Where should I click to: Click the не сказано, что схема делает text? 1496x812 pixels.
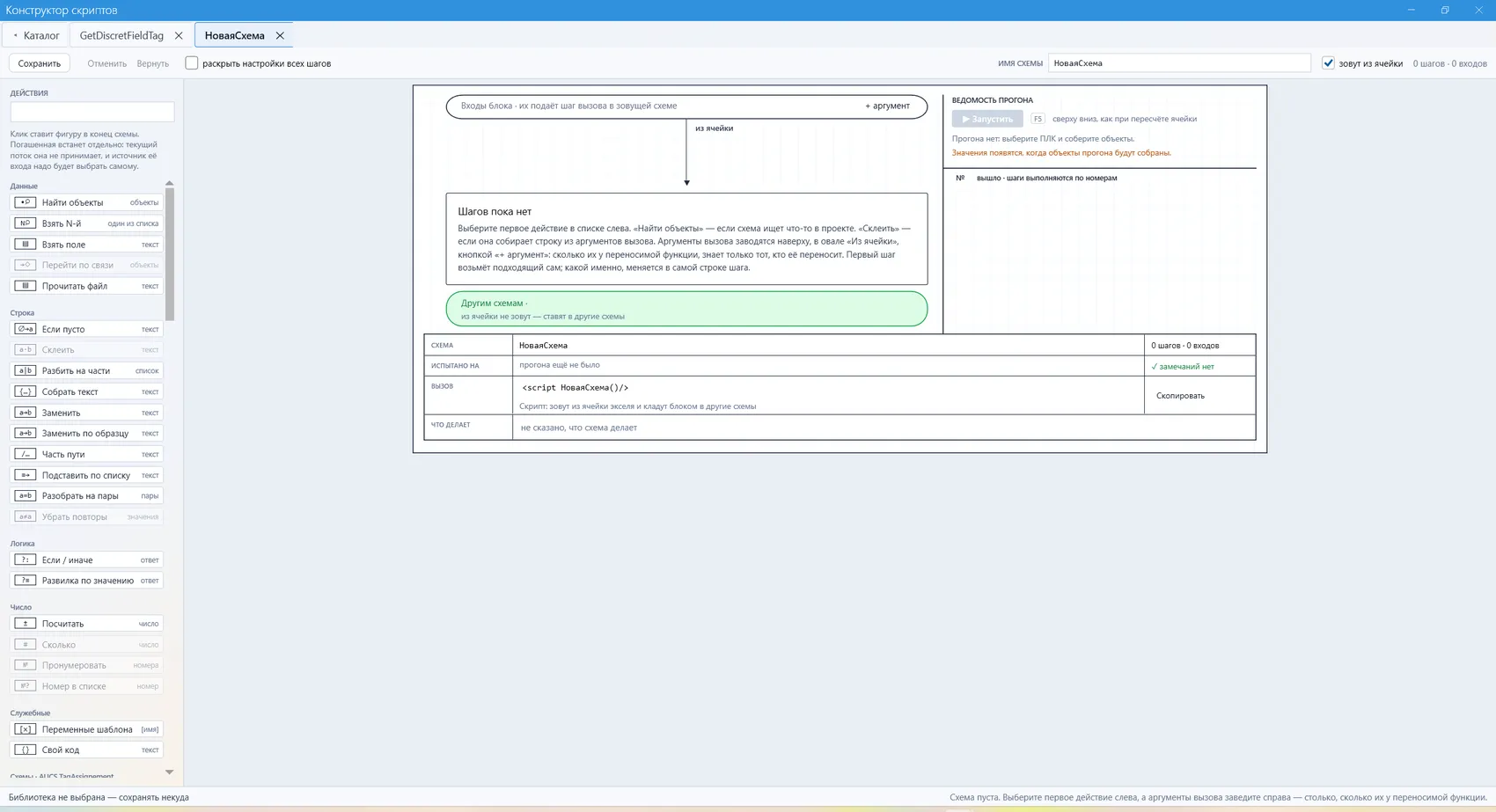point(578,428)
